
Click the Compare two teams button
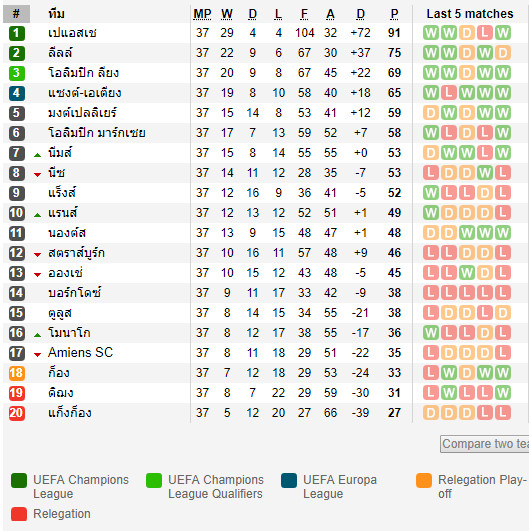click(485, 444)
